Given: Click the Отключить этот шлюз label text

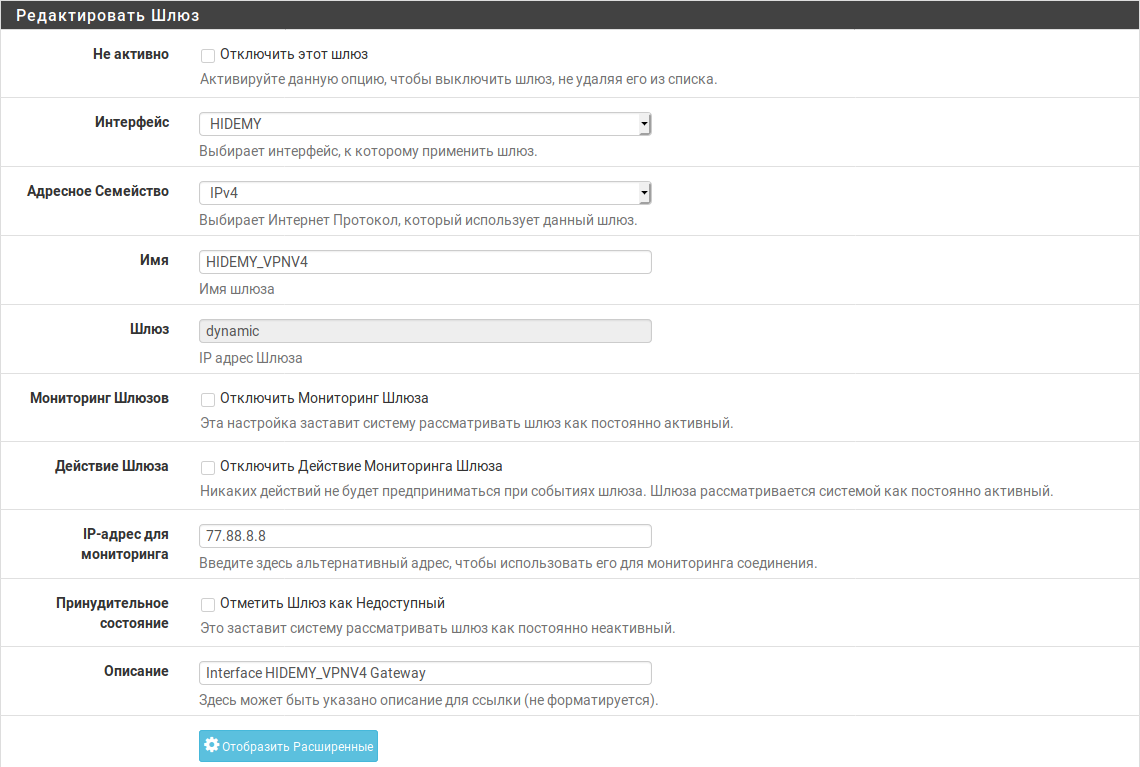Looking at the screenshot, I should tap(287, 54).
